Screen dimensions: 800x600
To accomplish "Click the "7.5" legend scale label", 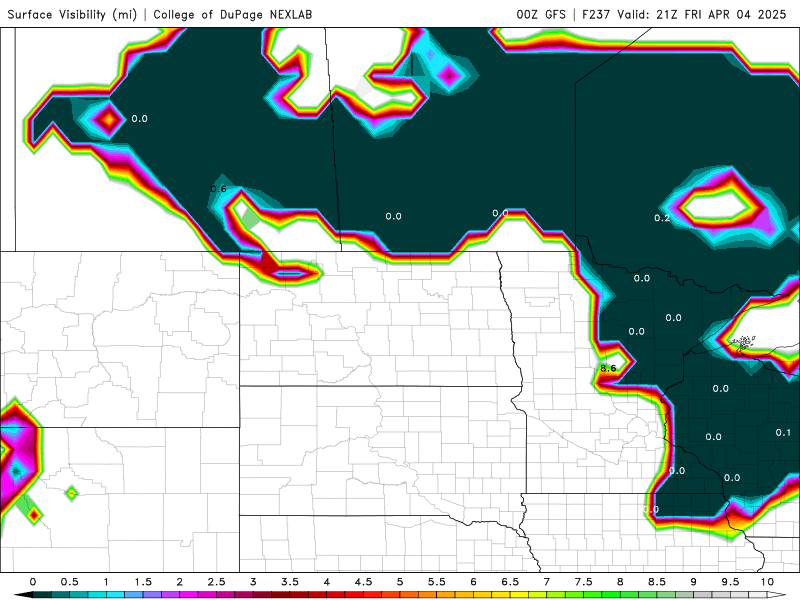I will click(x=584, y=582).
